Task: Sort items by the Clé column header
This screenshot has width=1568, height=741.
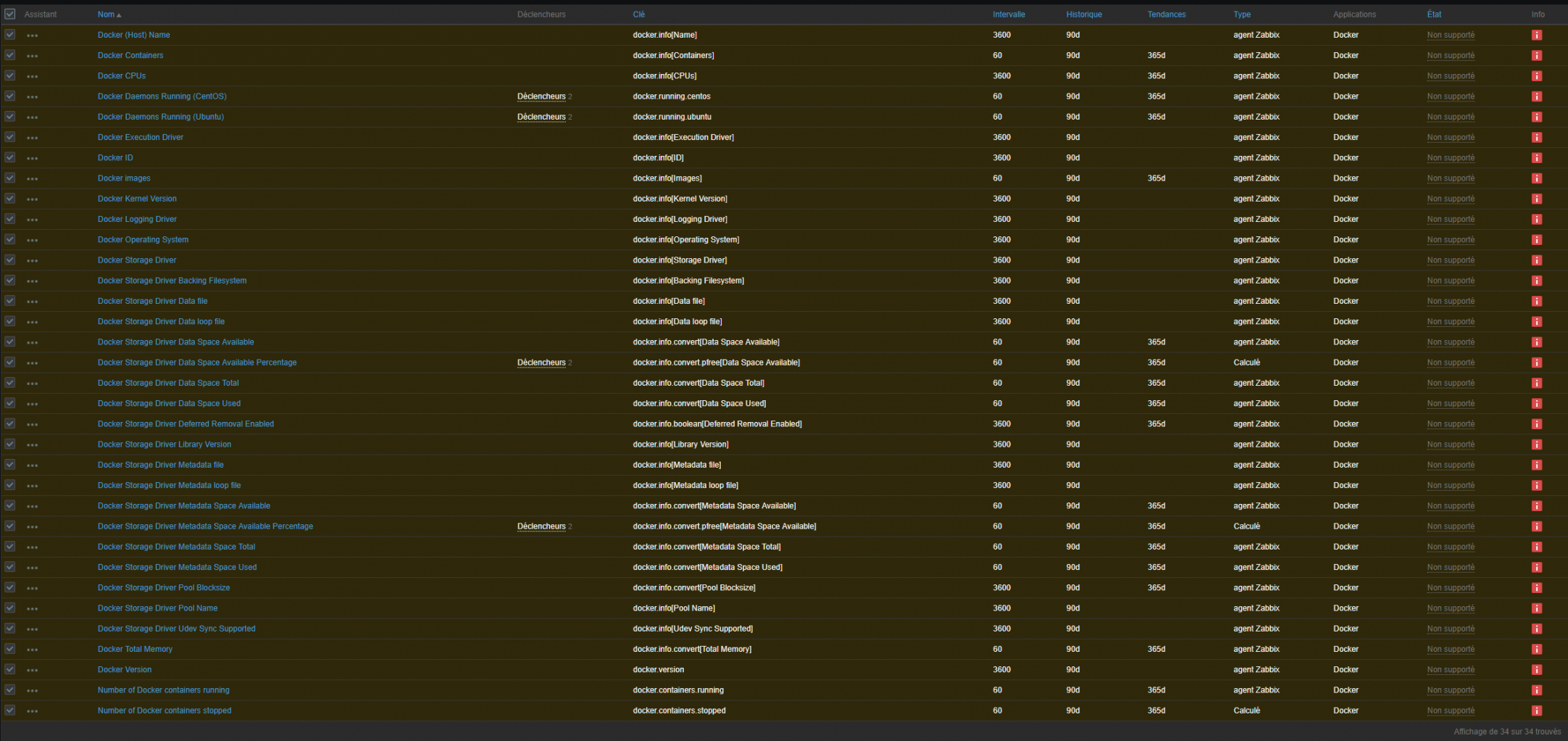Action: (x=638, y=15)
